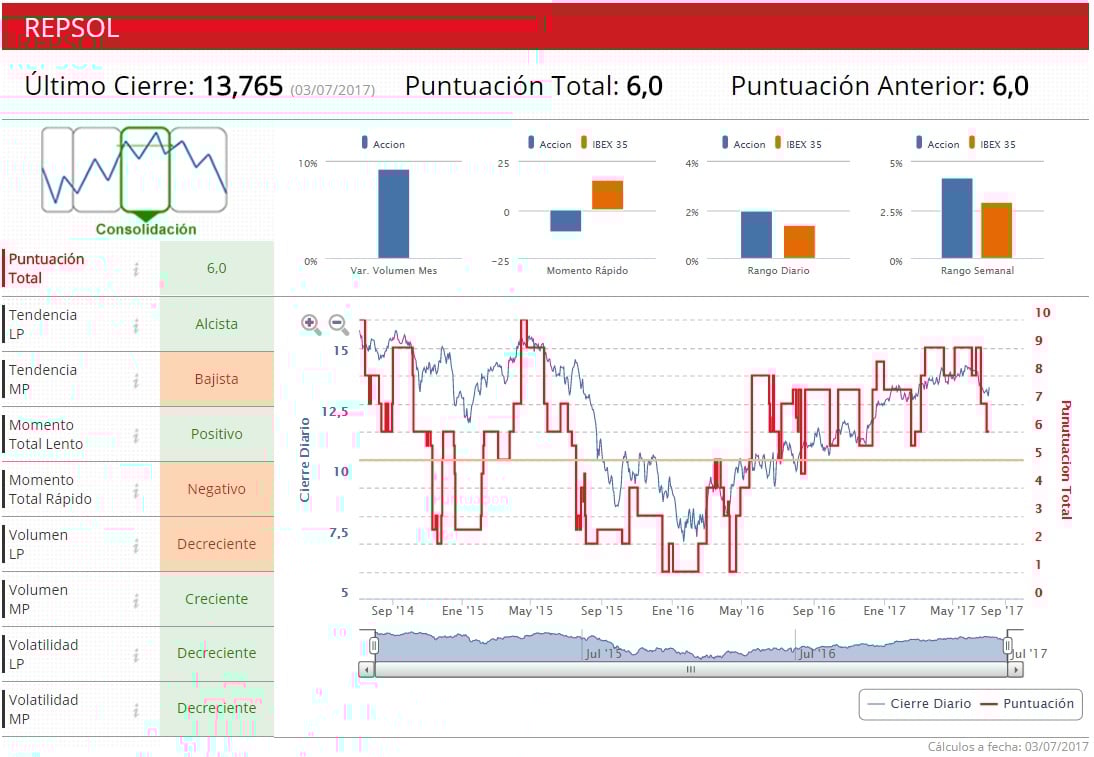Click right handle of chart range navigator

click(x=1007, y=646)
